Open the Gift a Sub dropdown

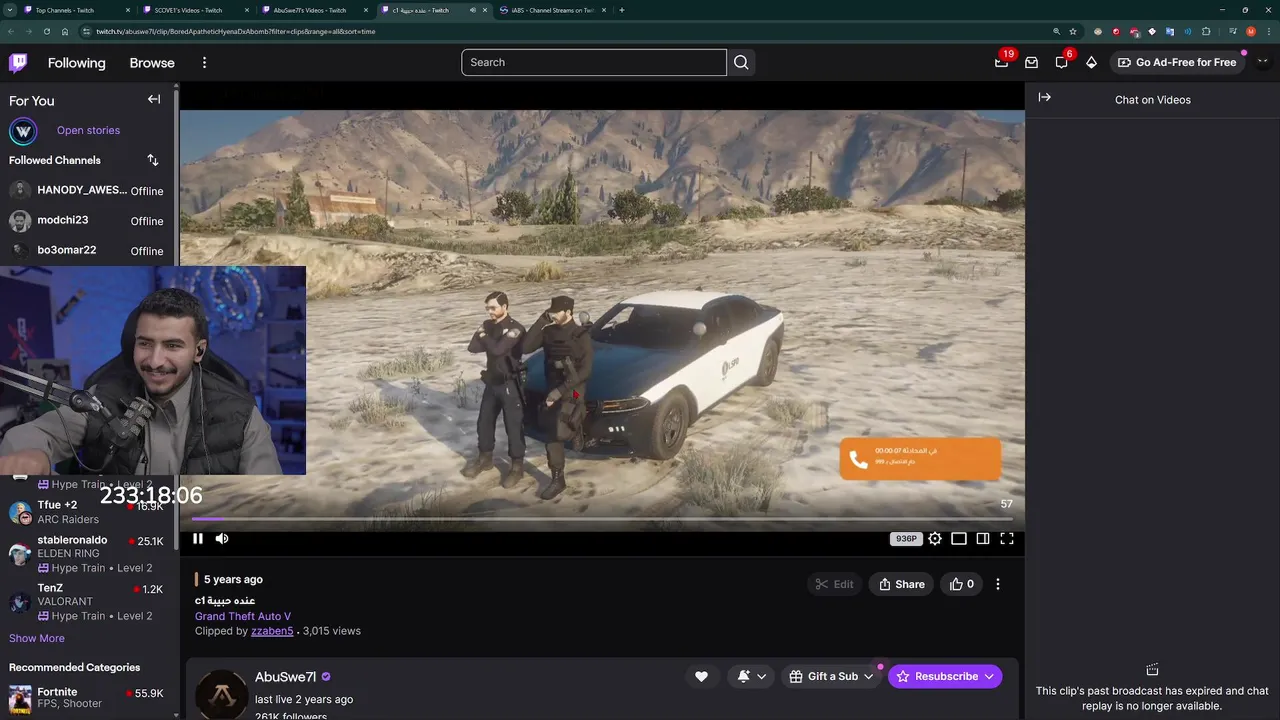coord(831,677)
